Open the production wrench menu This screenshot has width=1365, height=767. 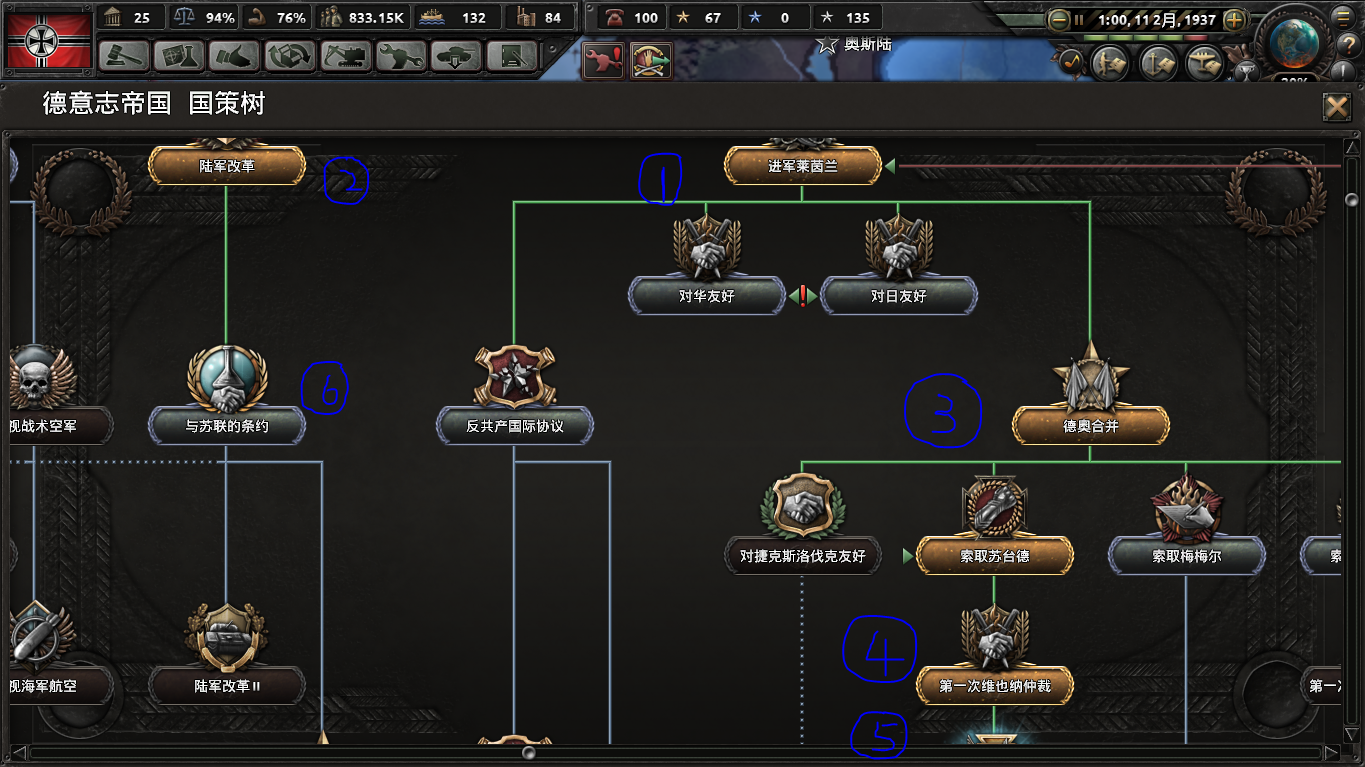[401, 56]
